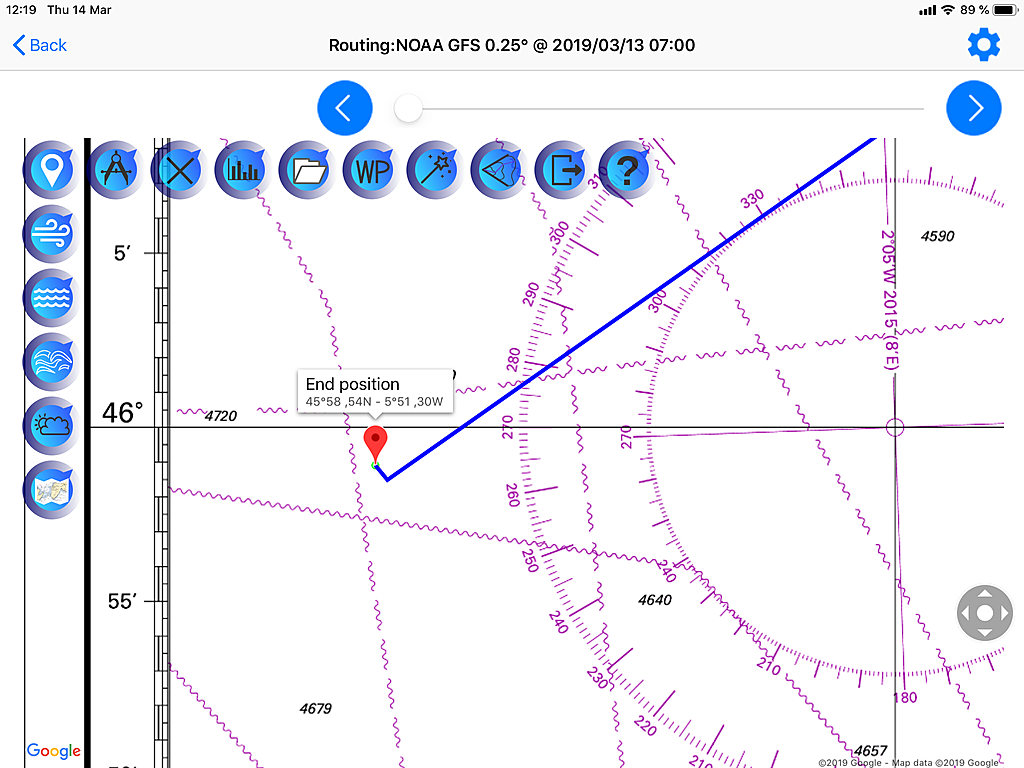Click the depth sounding 4640
Screen dimensions: 1024x768
pyautogui.click(x=654, y=600)
